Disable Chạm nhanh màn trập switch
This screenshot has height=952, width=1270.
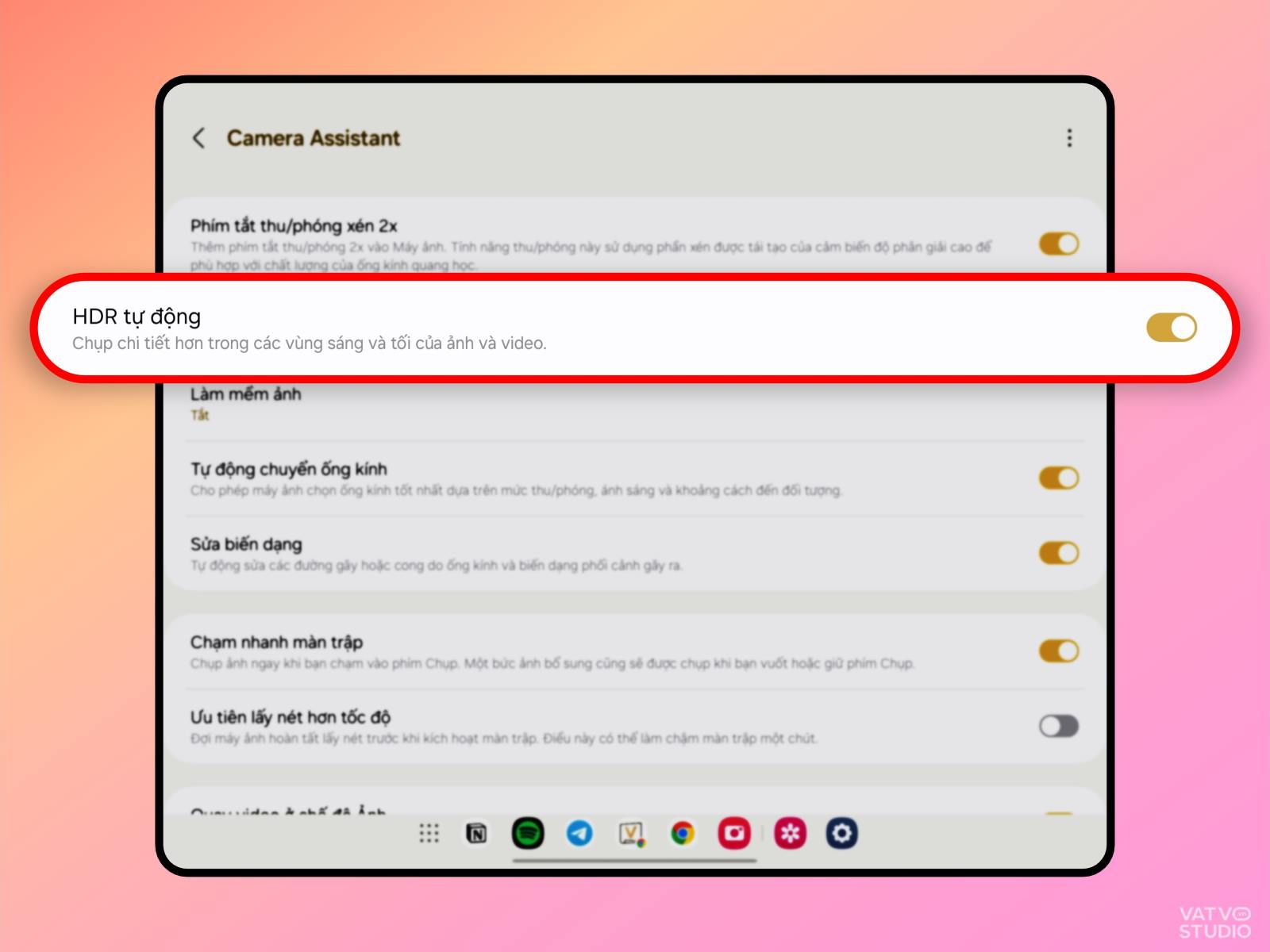[1059, 651]
